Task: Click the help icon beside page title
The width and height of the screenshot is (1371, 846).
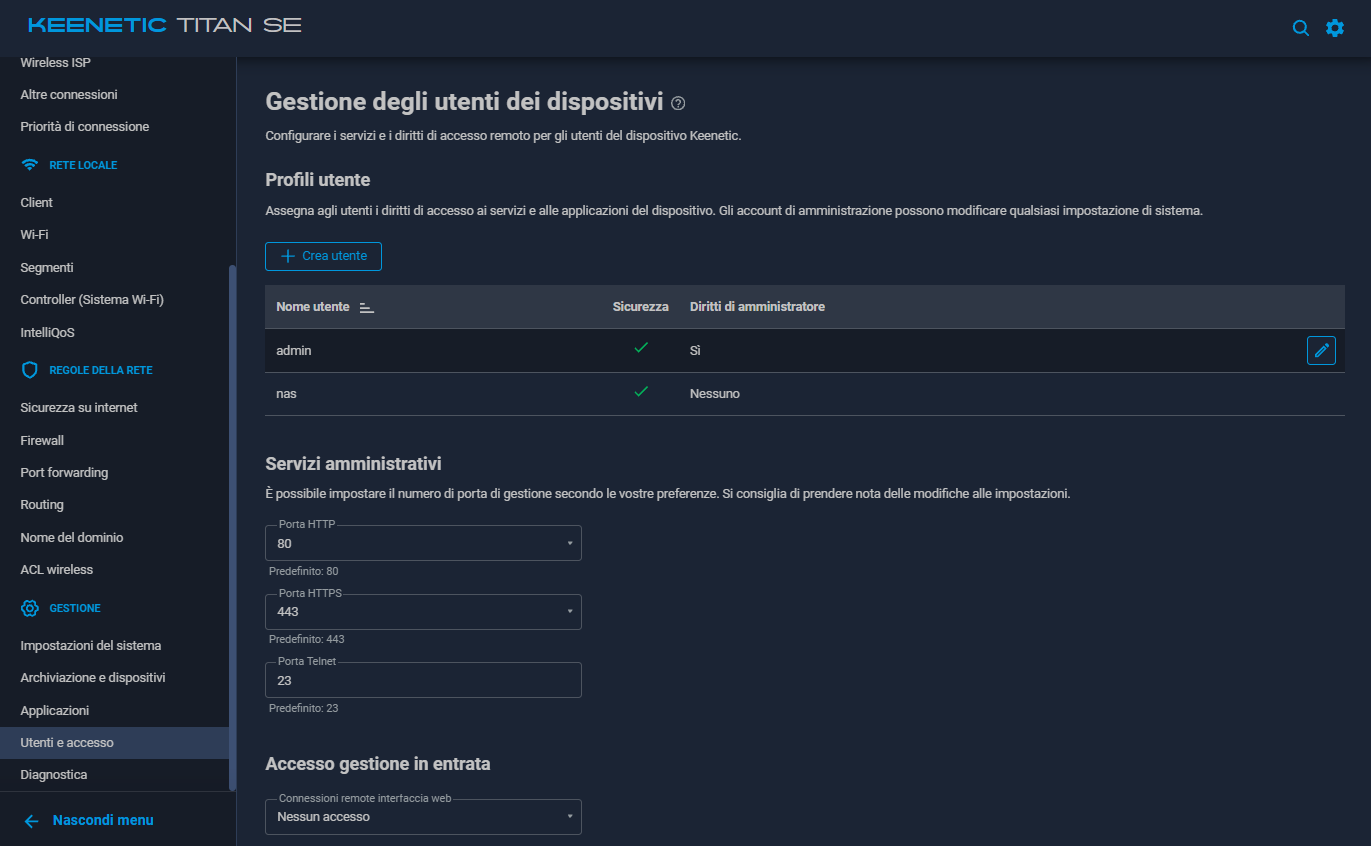Action: click(678, 103)
